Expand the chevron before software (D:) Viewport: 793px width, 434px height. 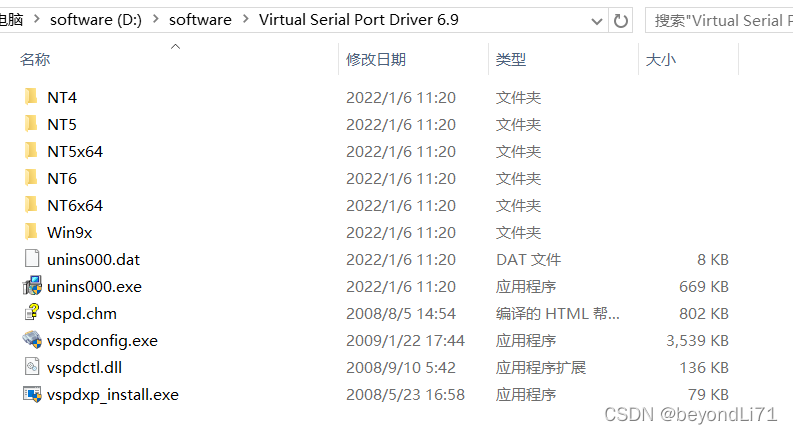pyautogui.click(x=36, y=19)
